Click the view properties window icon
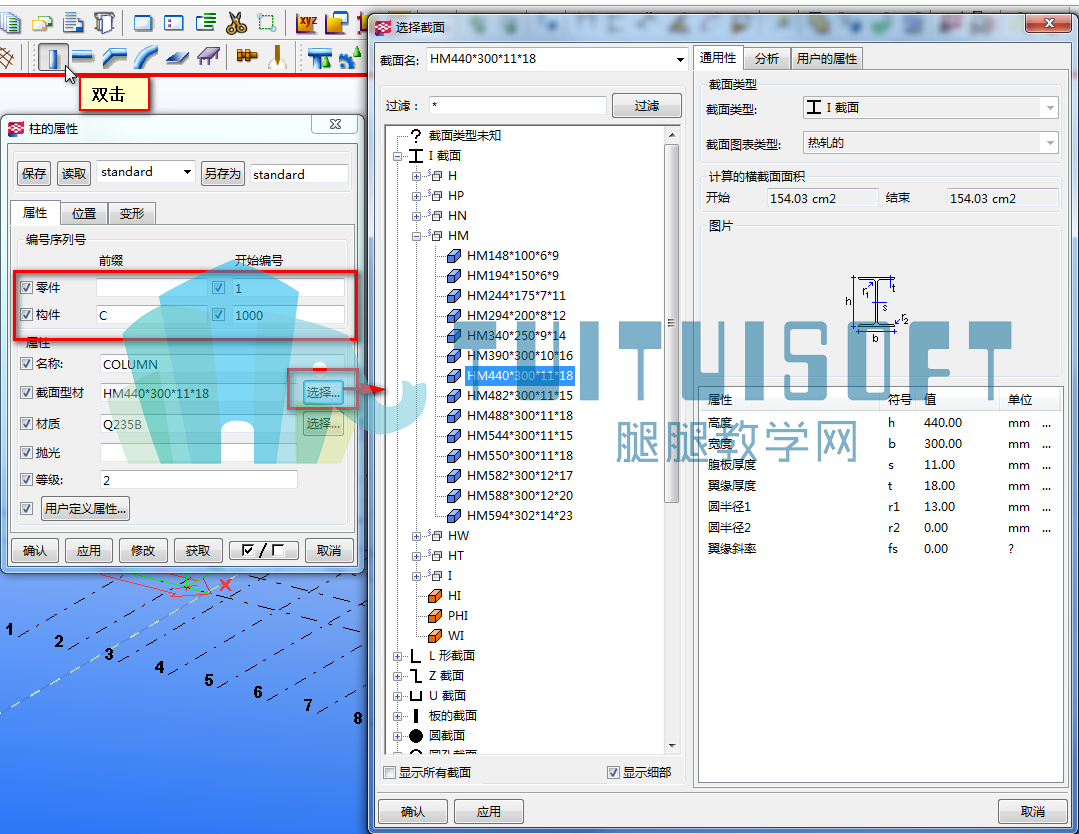Viewport: 1079px width, 834px height. 174,23
